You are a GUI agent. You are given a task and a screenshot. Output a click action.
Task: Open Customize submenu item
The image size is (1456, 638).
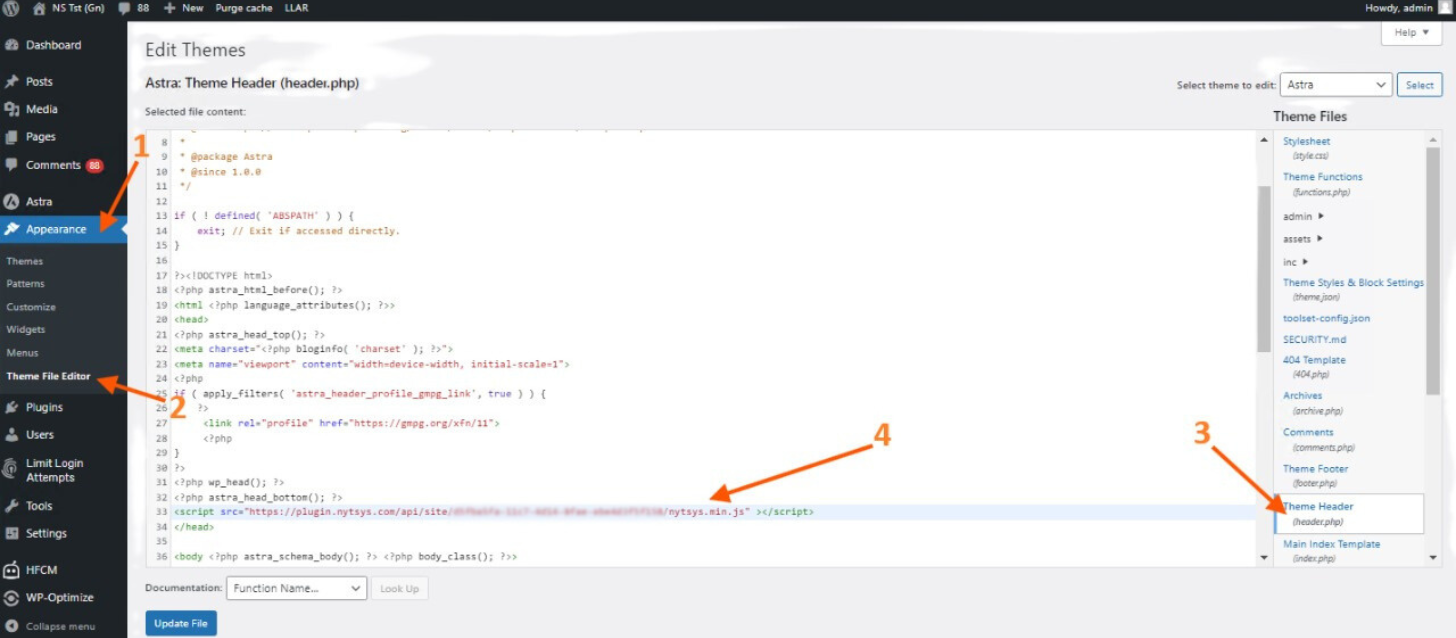point(31,307)
